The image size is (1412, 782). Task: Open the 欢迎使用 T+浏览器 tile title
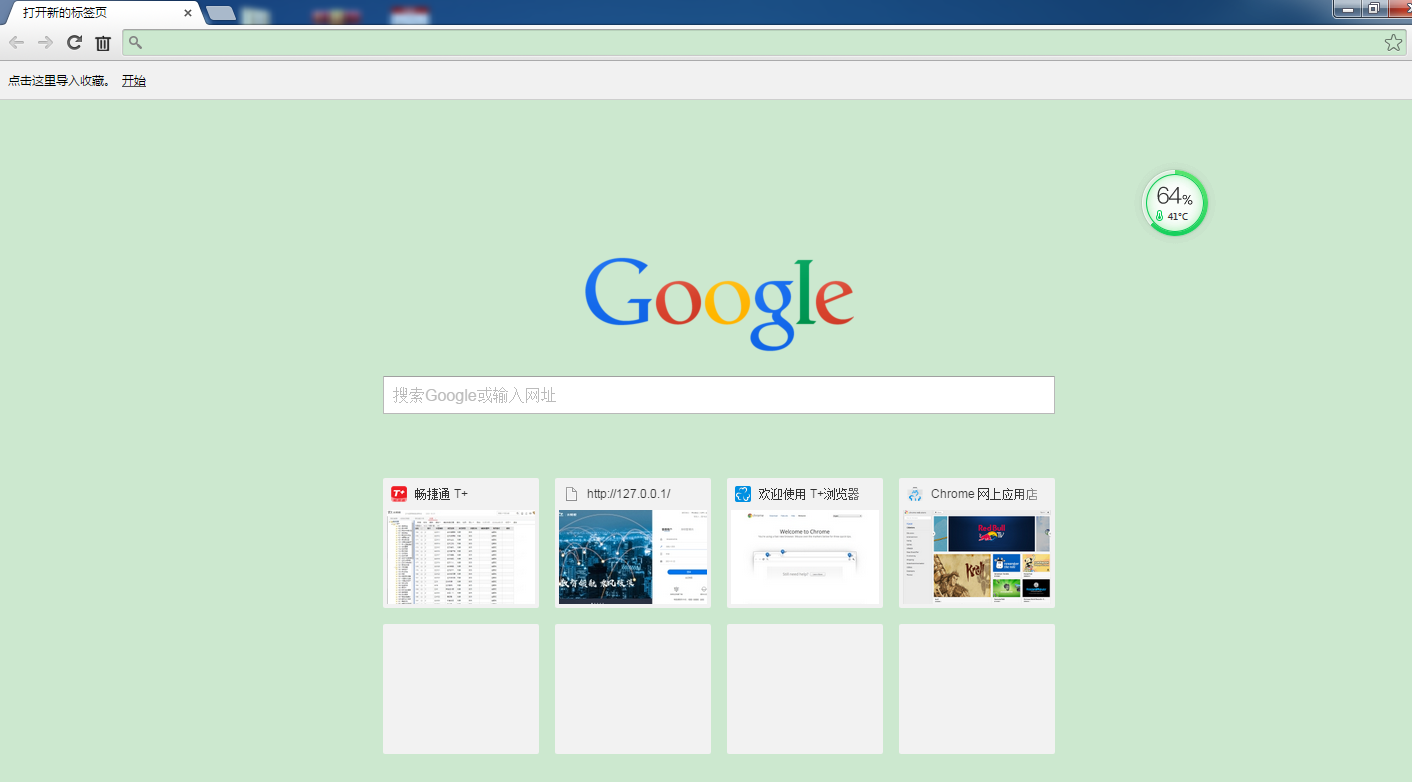808,494
